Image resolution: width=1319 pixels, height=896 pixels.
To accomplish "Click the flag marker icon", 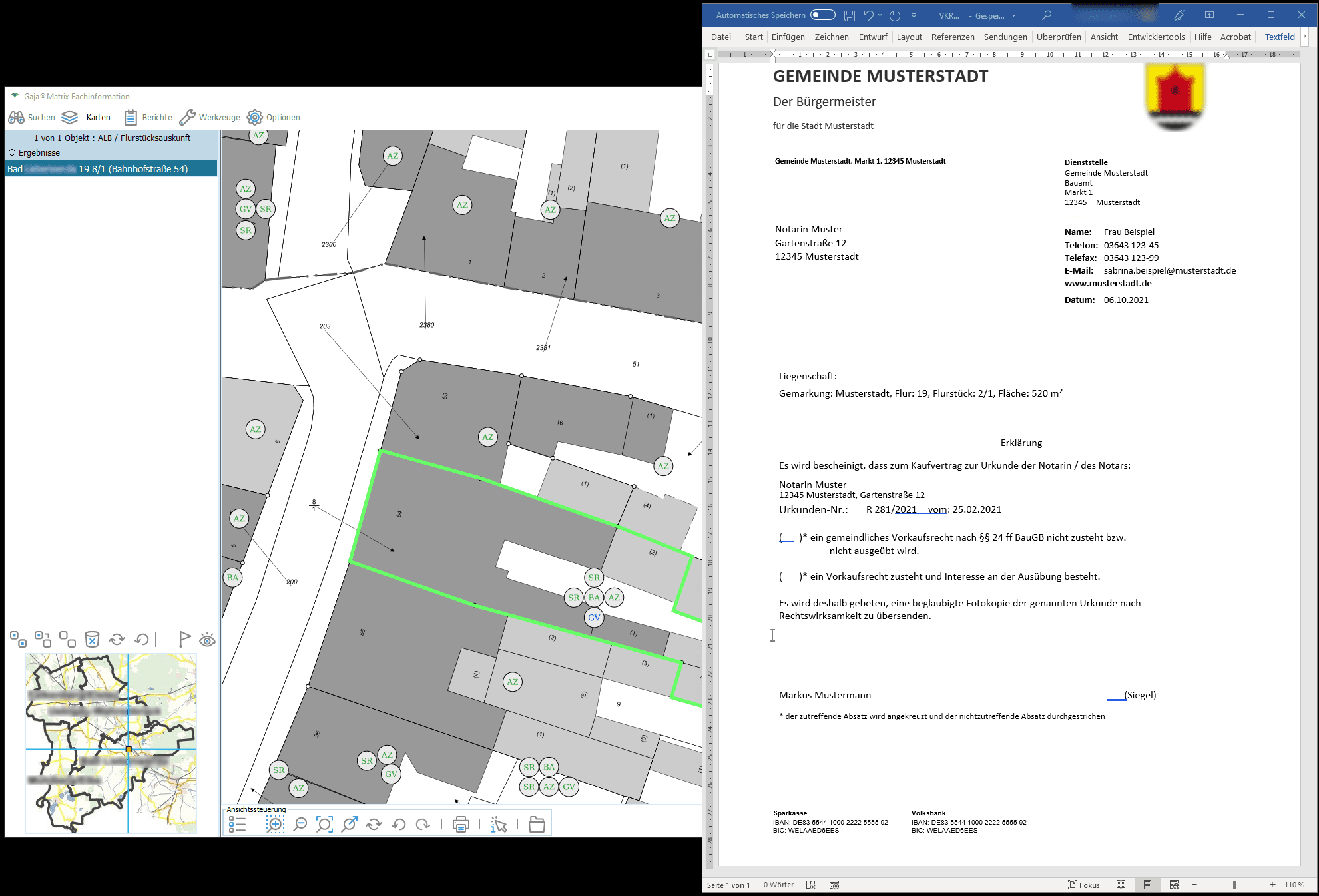I will (x=184, y=640).
